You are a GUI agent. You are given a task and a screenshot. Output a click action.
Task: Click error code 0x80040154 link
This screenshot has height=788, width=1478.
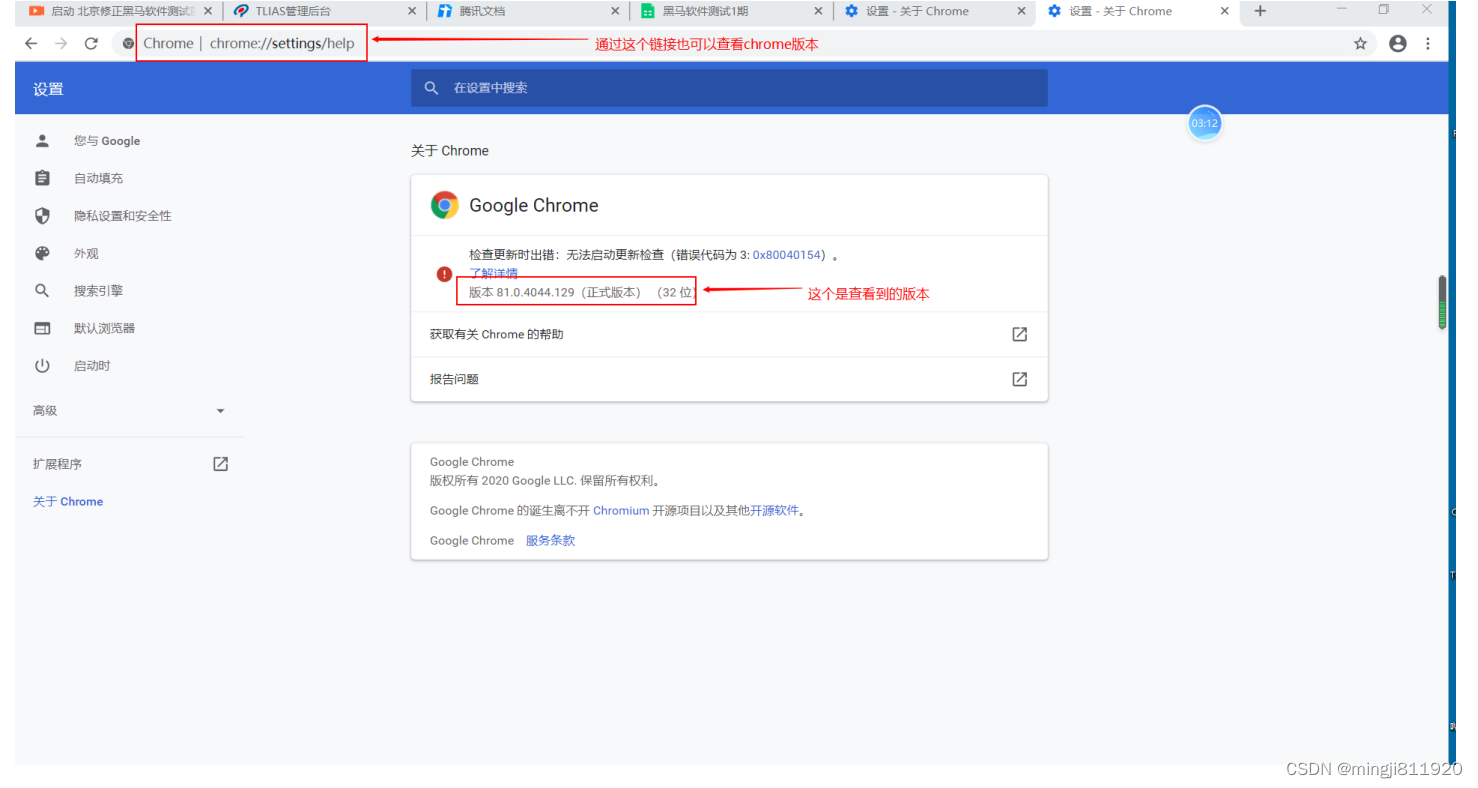pos(788,255)
